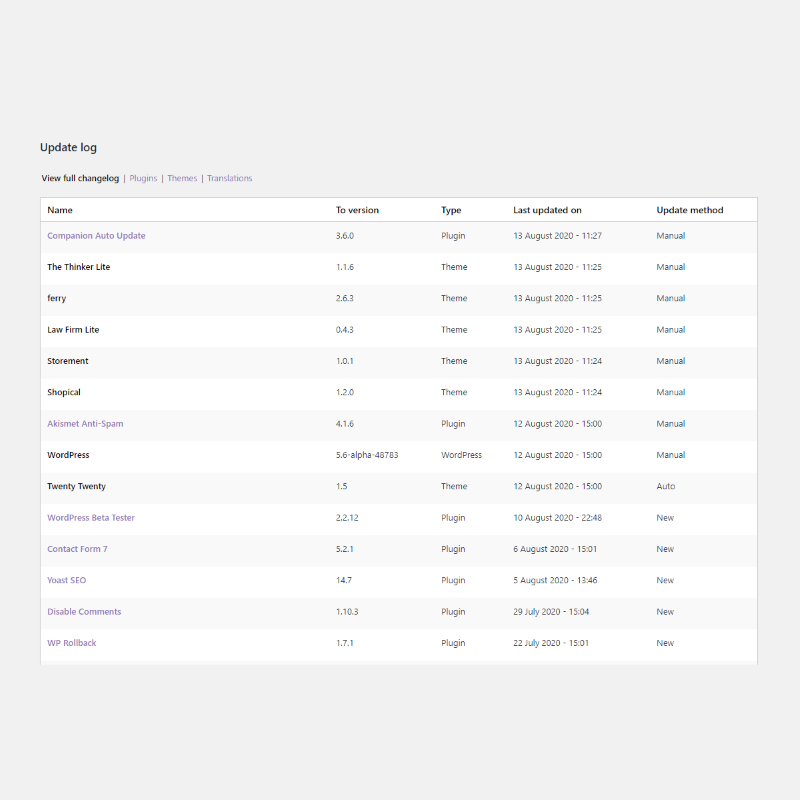This screenshot has height=800, width=800.
Task: Click the Update method column header
Action: tap(690, 210)
